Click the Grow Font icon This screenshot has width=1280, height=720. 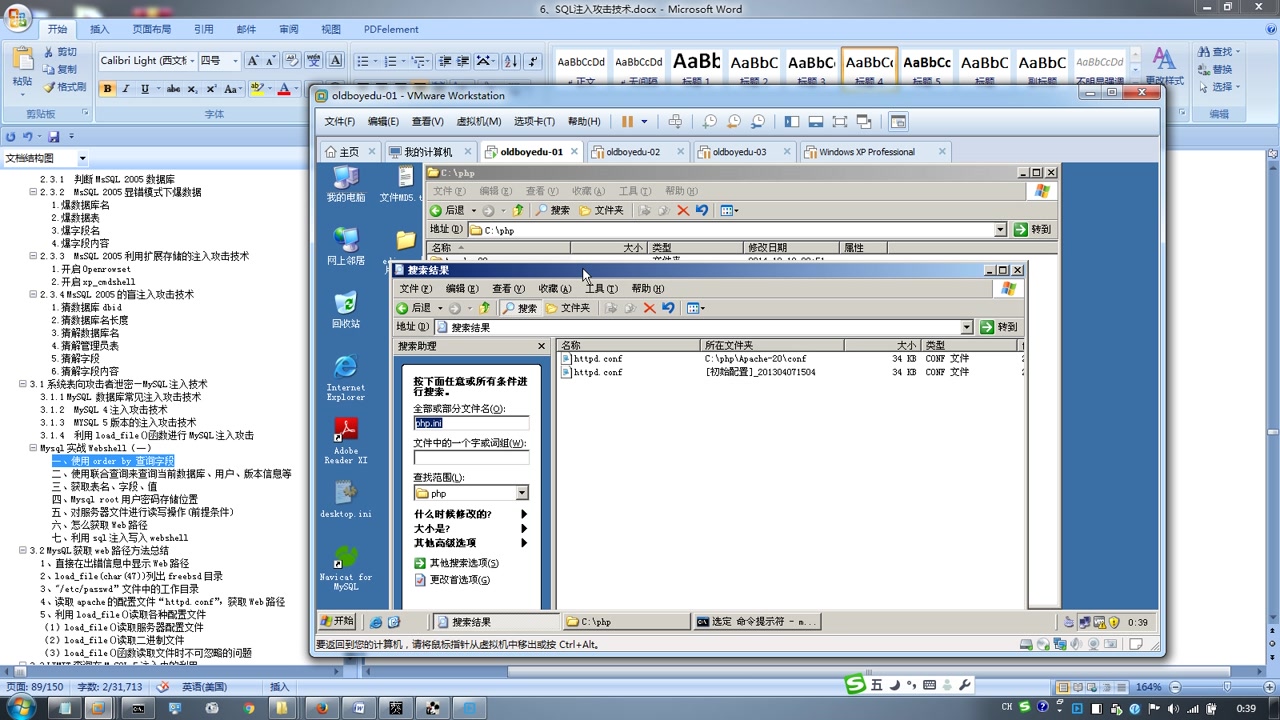(253, 61)
